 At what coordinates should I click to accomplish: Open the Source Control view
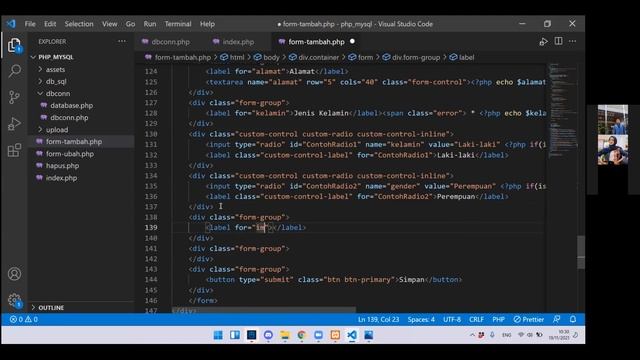(14, 97)
